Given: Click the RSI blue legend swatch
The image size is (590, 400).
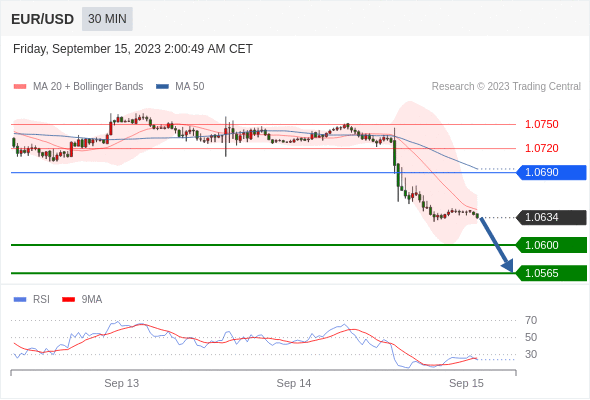Looking at the screenshot, I should (x=20, y=300).
